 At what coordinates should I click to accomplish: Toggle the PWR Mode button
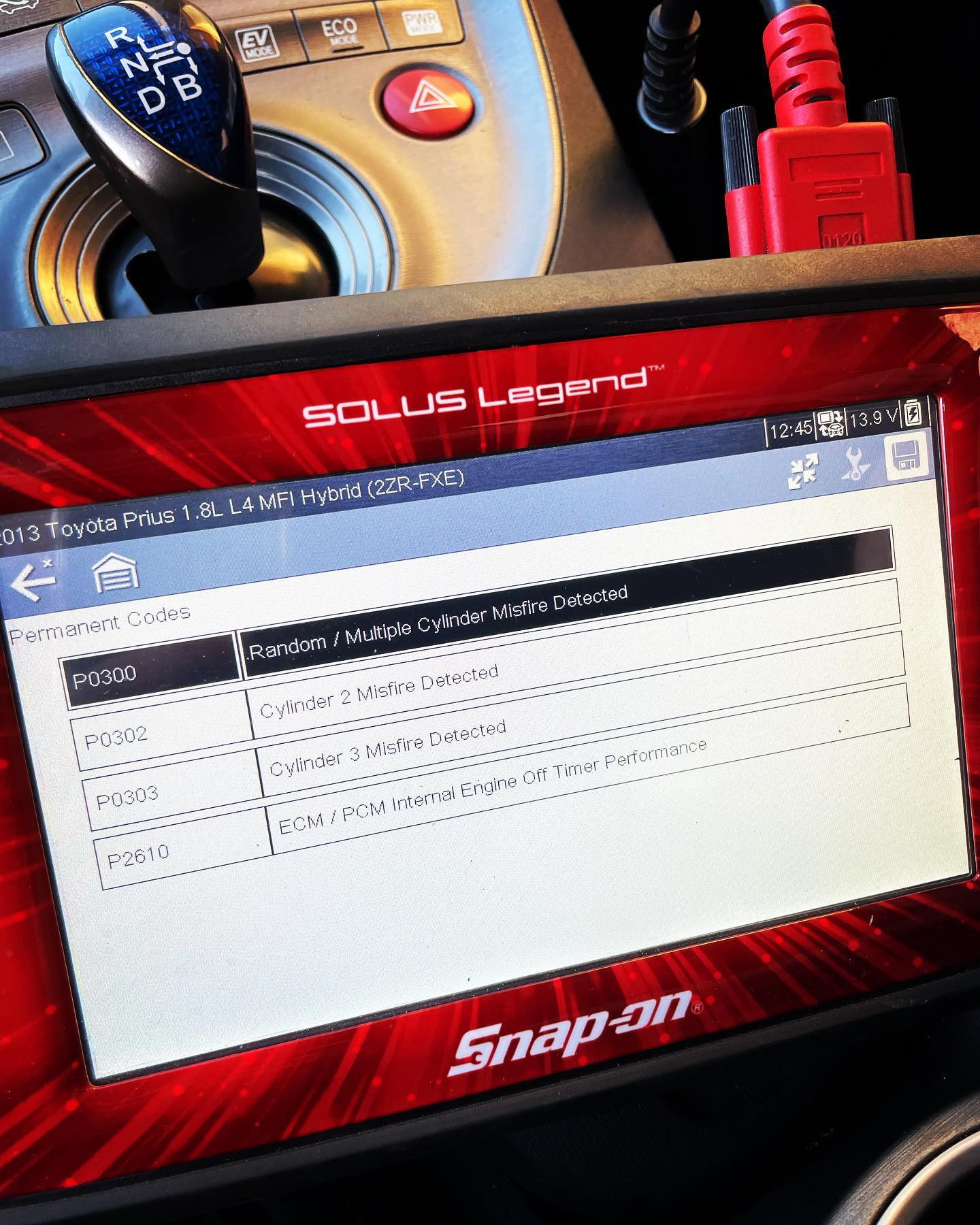(x=422, y=22)
